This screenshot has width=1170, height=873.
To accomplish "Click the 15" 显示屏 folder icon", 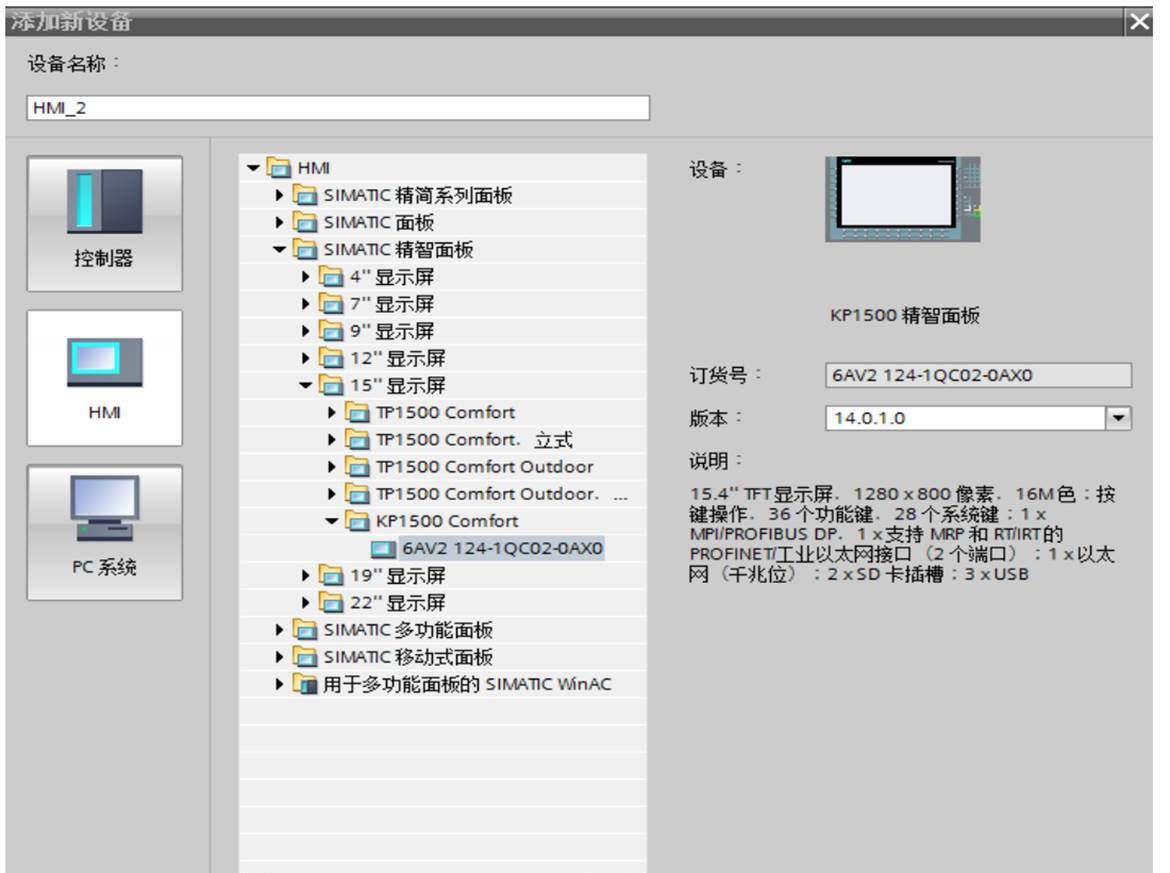I will click(x=331, y=385).
